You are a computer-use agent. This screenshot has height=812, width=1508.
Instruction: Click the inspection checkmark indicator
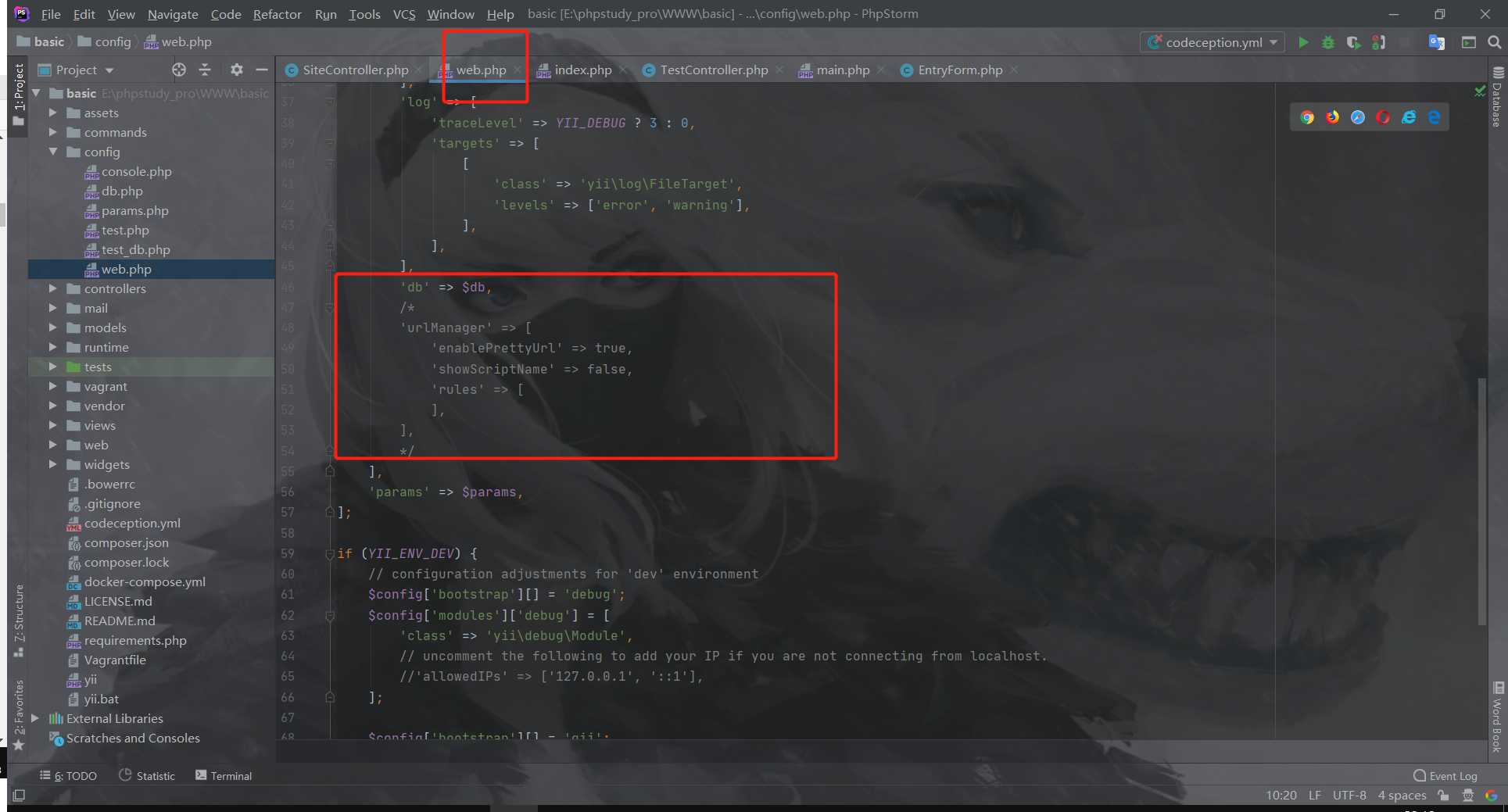(1480, 91)
